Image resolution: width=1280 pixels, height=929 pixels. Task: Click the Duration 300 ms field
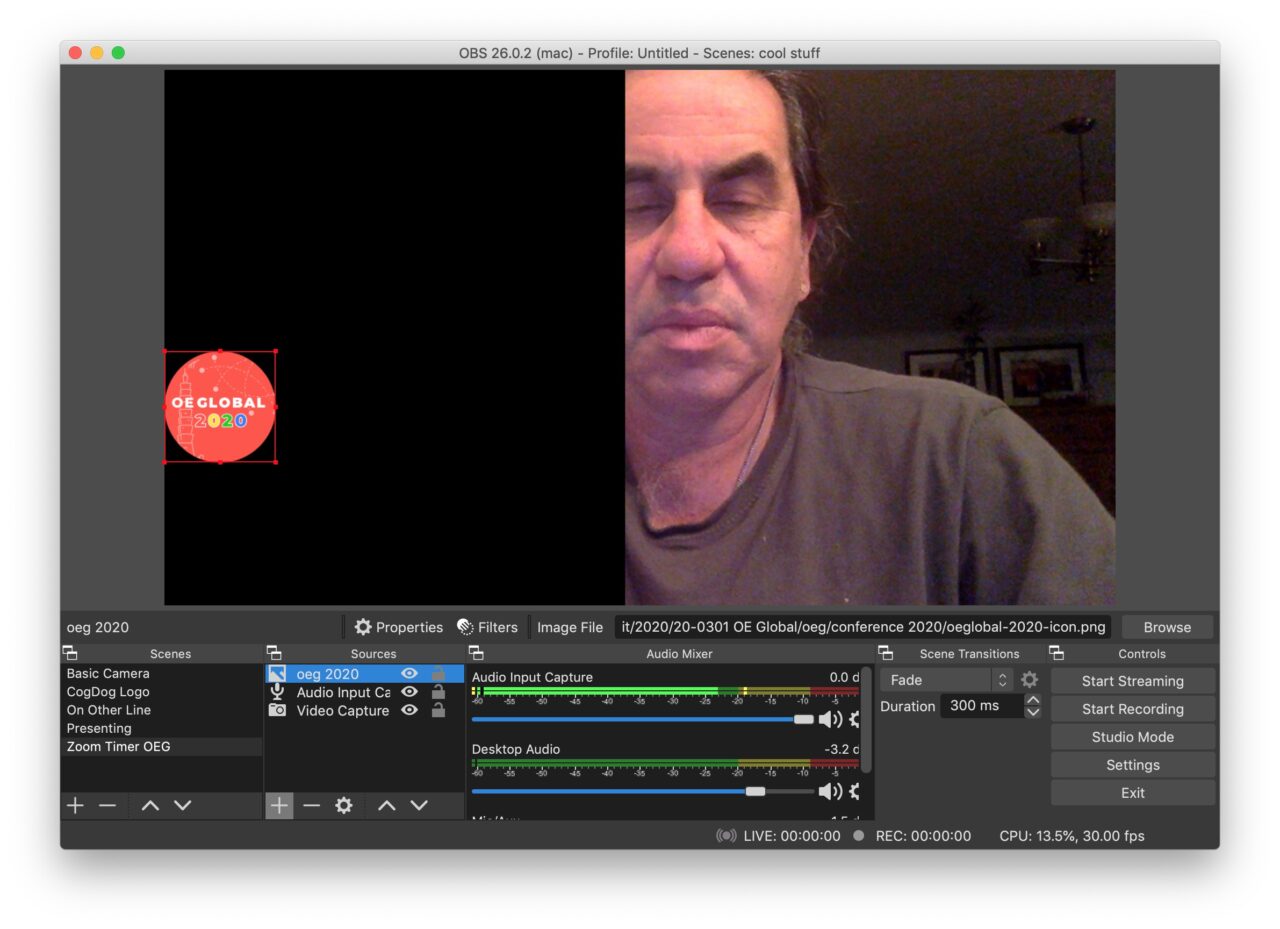[981, 706]
